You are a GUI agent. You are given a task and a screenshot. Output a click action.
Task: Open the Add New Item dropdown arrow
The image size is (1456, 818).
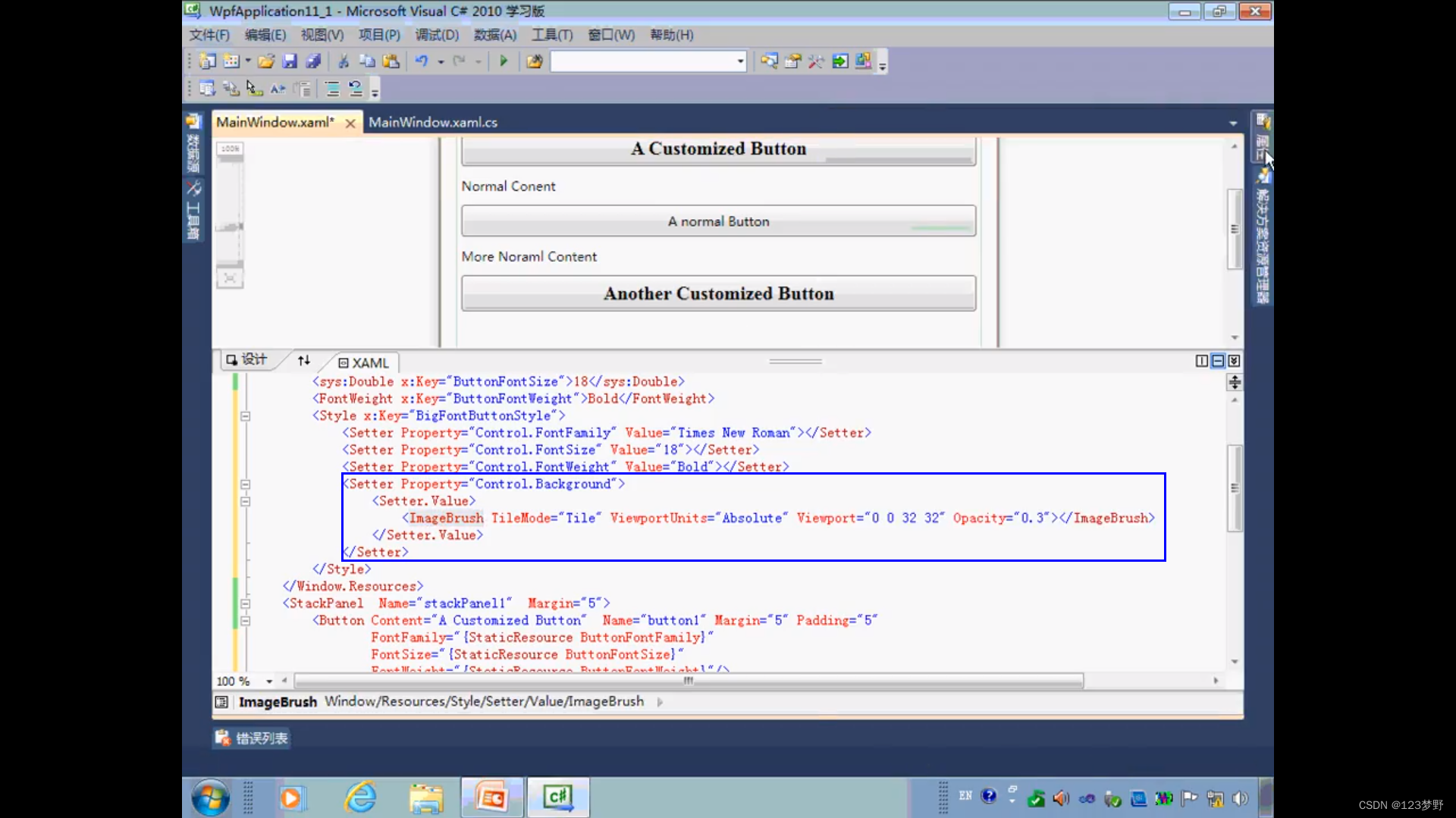point(248,61)
